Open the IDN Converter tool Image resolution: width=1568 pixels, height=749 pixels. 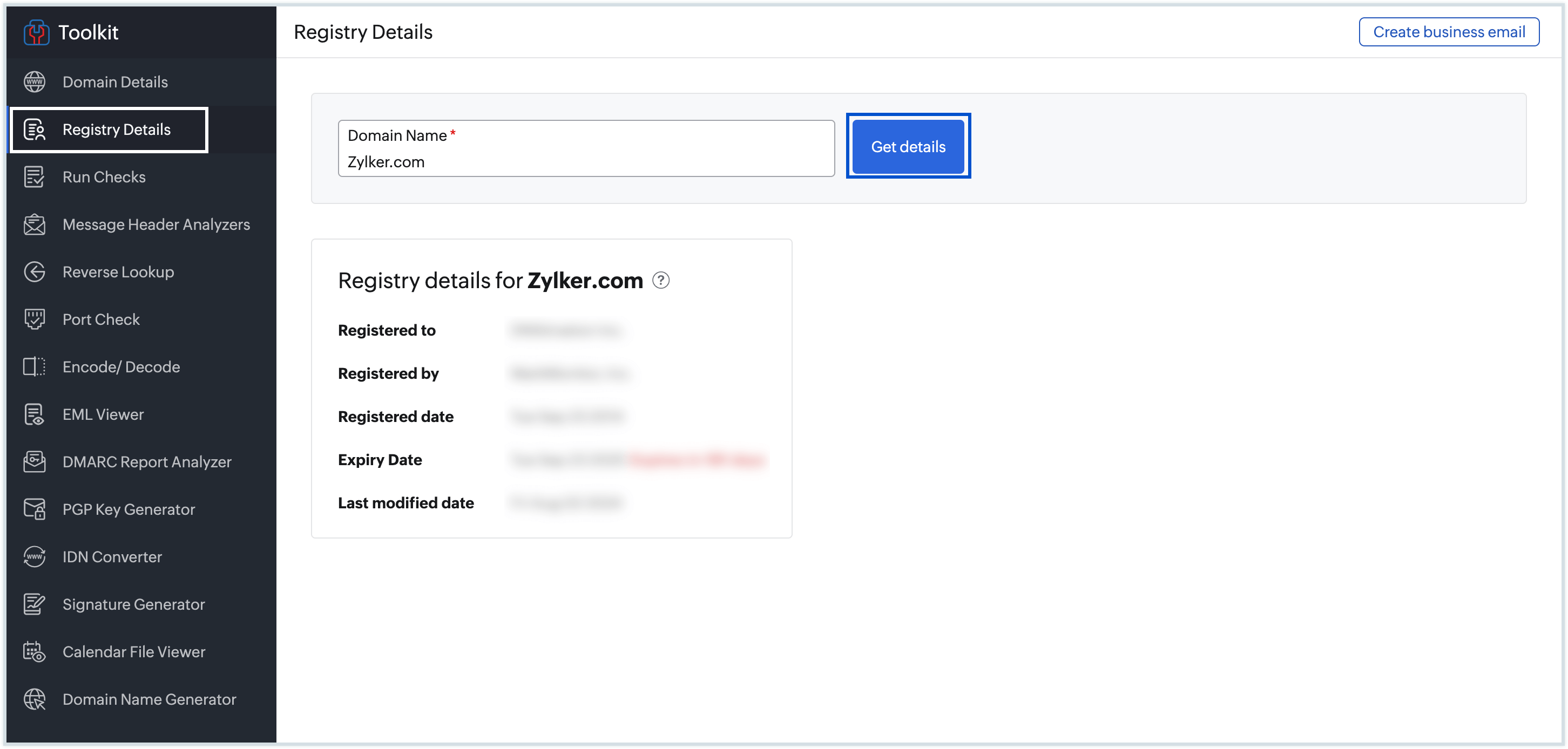coord(112,557)
